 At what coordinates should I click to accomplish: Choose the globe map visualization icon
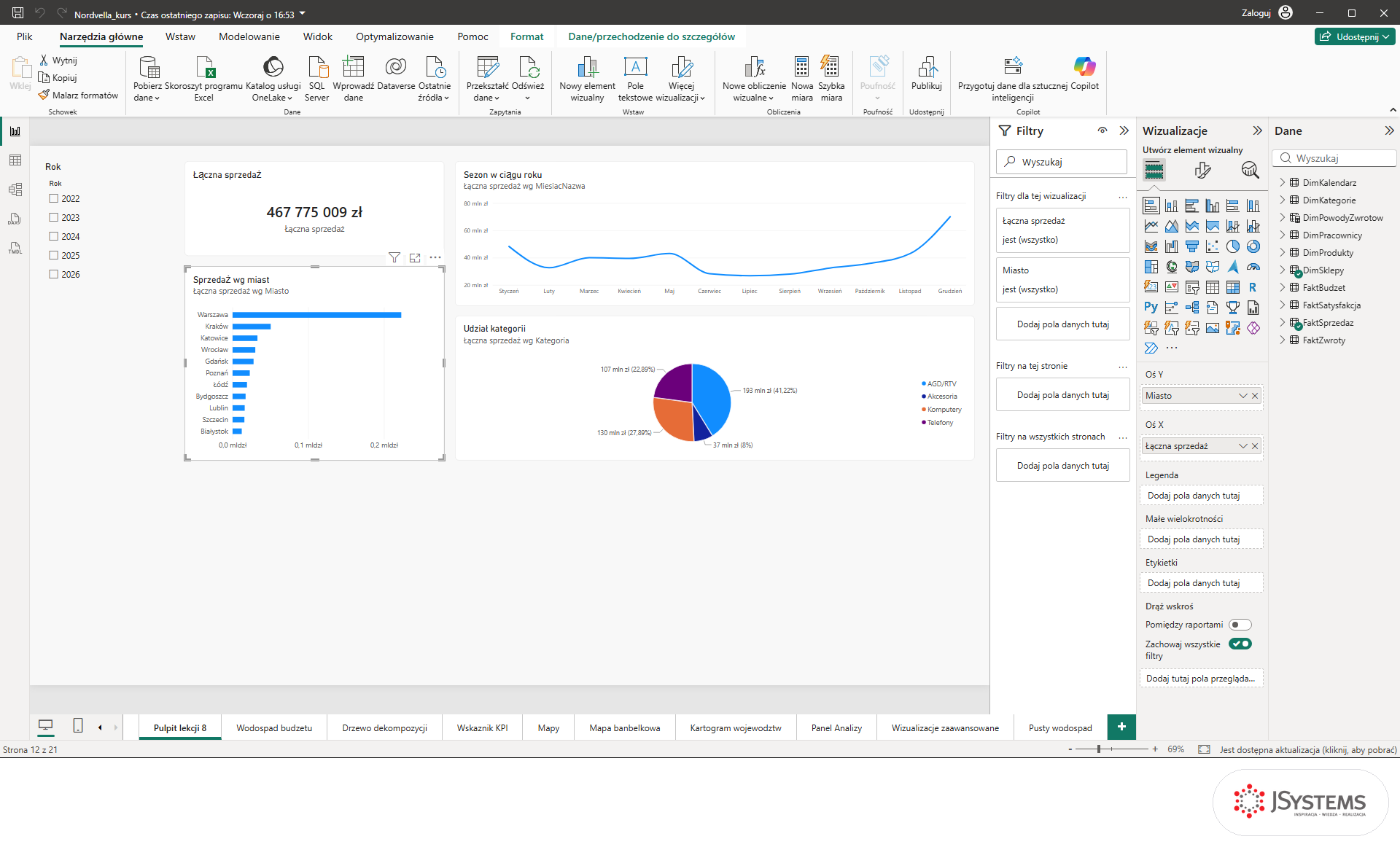1171,267
